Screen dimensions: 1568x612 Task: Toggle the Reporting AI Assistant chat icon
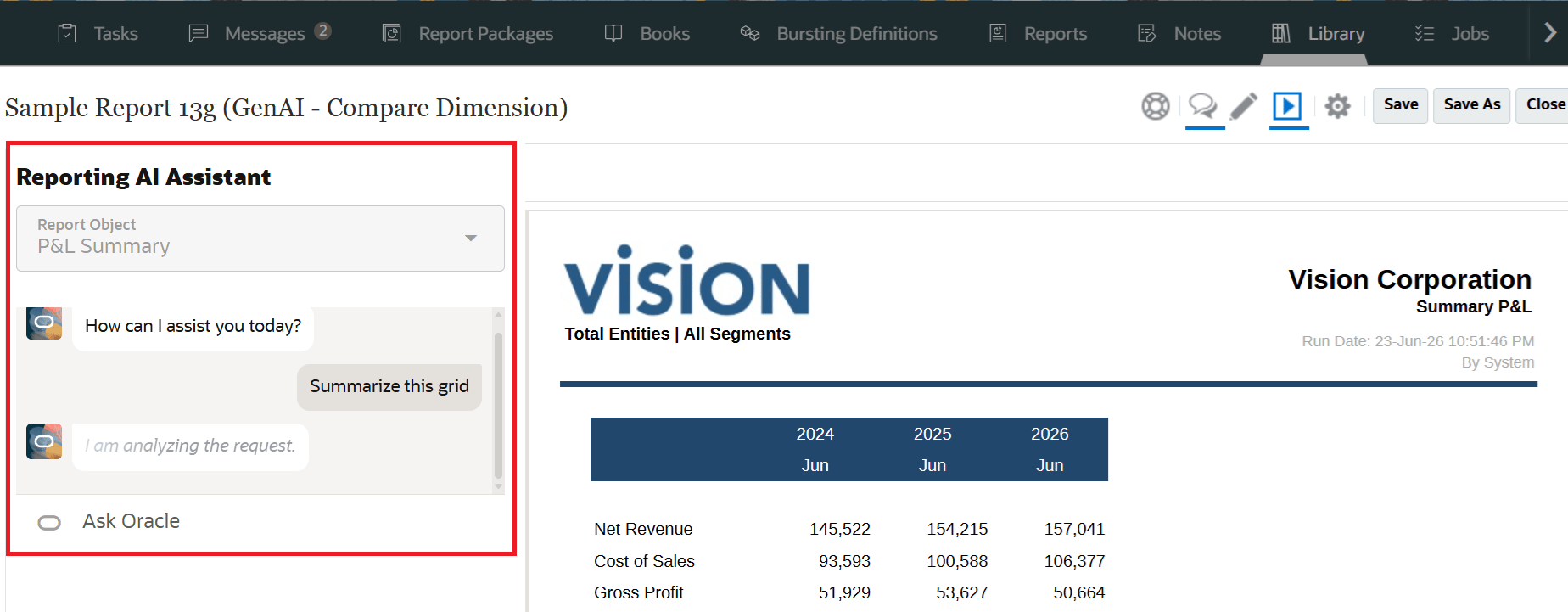[x=1202, y=106]
